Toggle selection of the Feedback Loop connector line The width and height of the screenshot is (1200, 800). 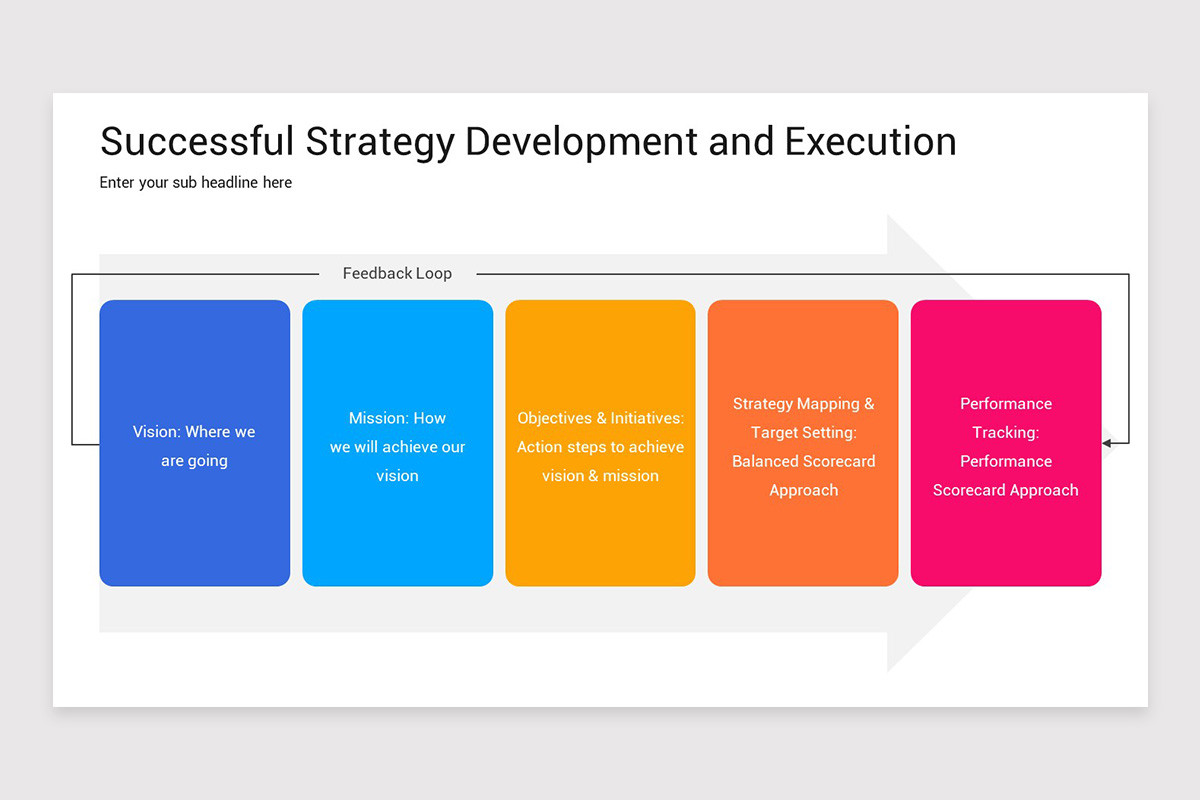pos(700,272)
